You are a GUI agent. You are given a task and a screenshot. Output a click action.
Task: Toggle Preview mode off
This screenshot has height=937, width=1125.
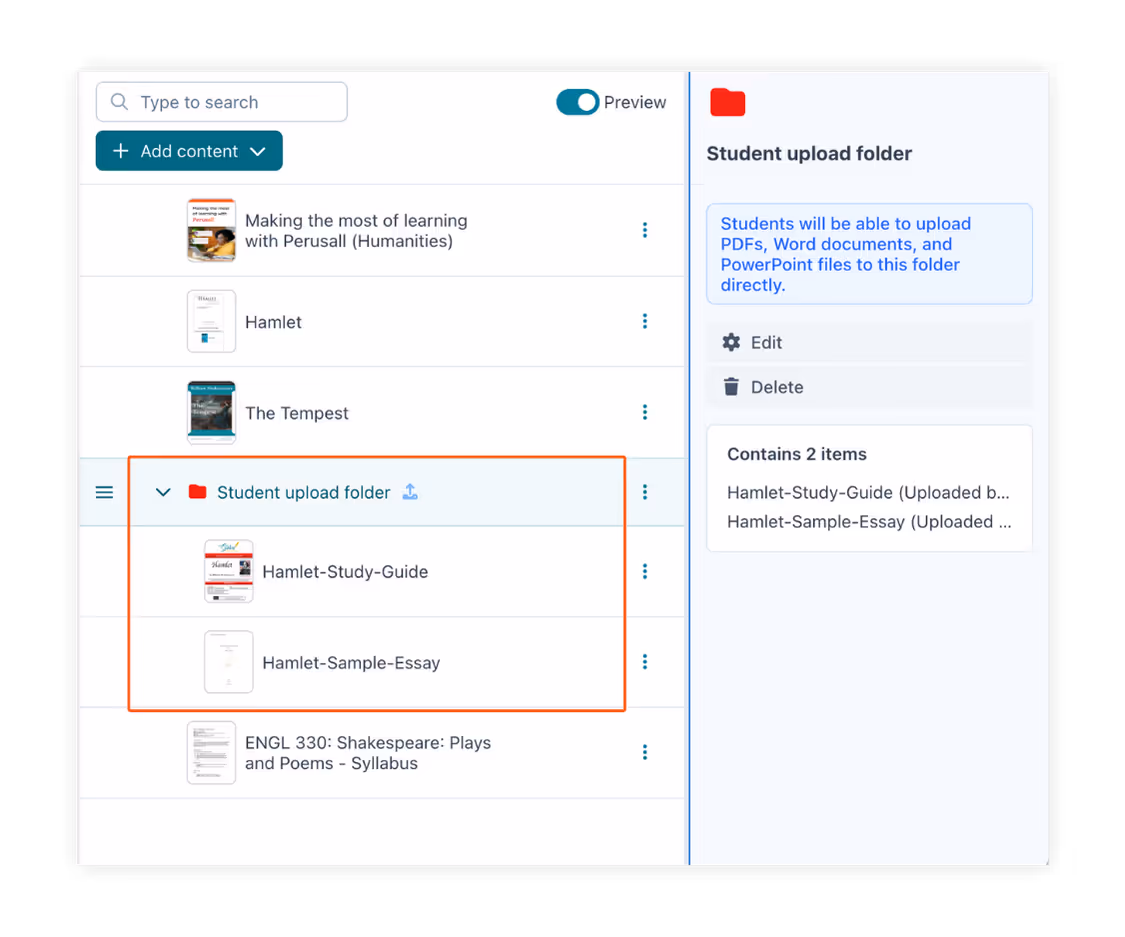point(577,102)
